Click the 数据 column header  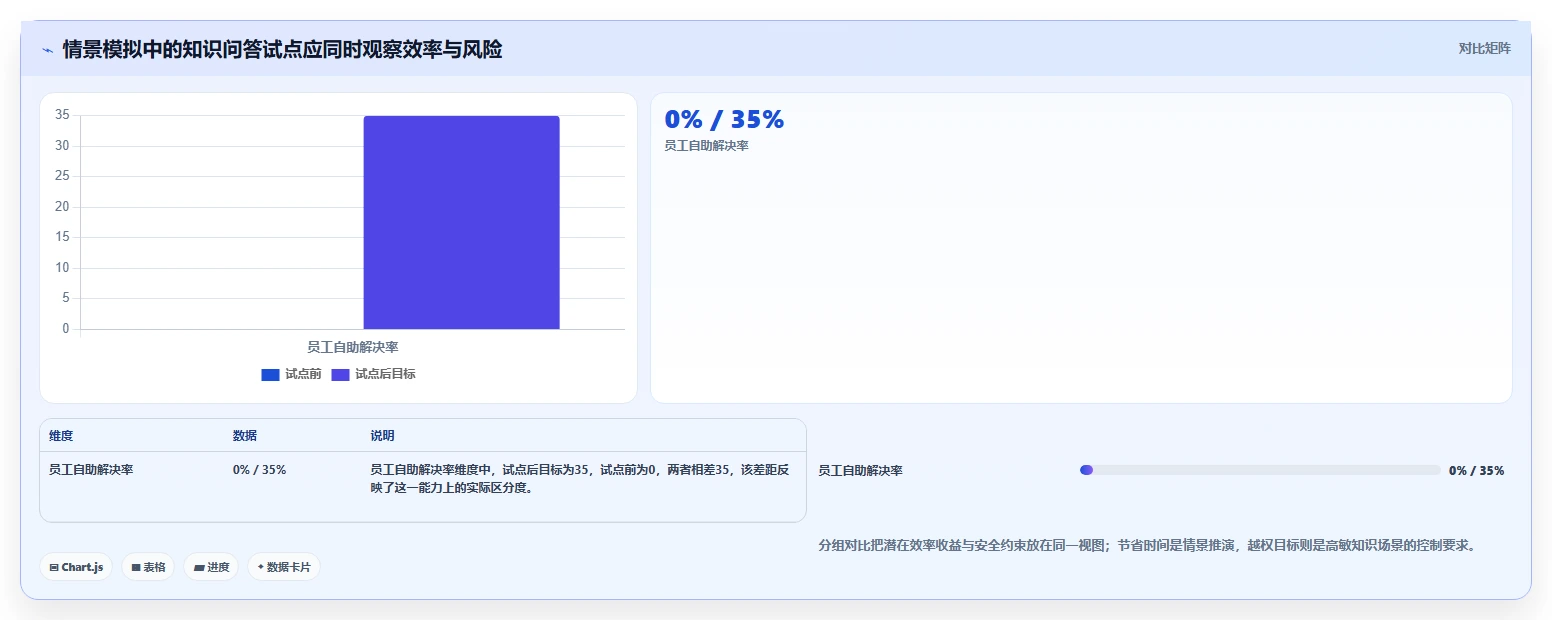click(245, 436)
